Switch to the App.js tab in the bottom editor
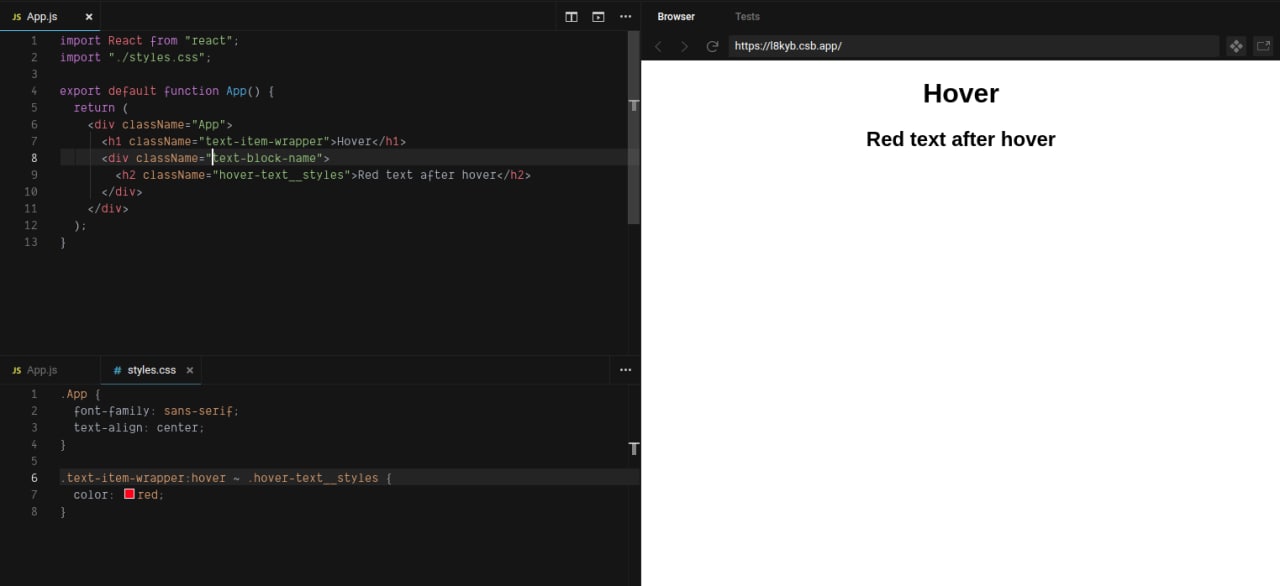This screenshot has height=586, width=1280. pyautogui.click(x=42, y=370)
